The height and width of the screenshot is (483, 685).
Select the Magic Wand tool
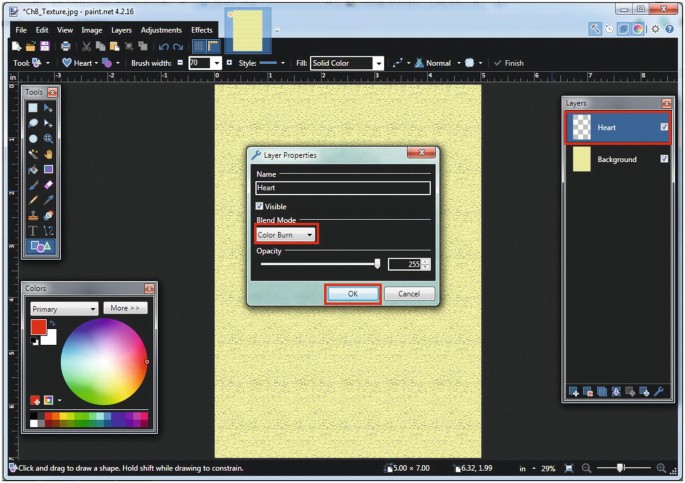(x=33, y=154)
